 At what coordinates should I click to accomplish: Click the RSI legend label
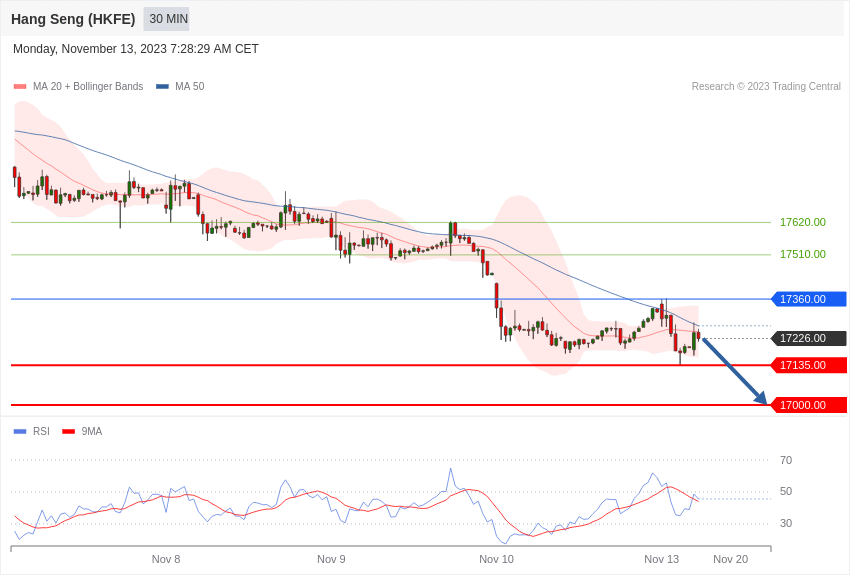(x=41, y=431)
